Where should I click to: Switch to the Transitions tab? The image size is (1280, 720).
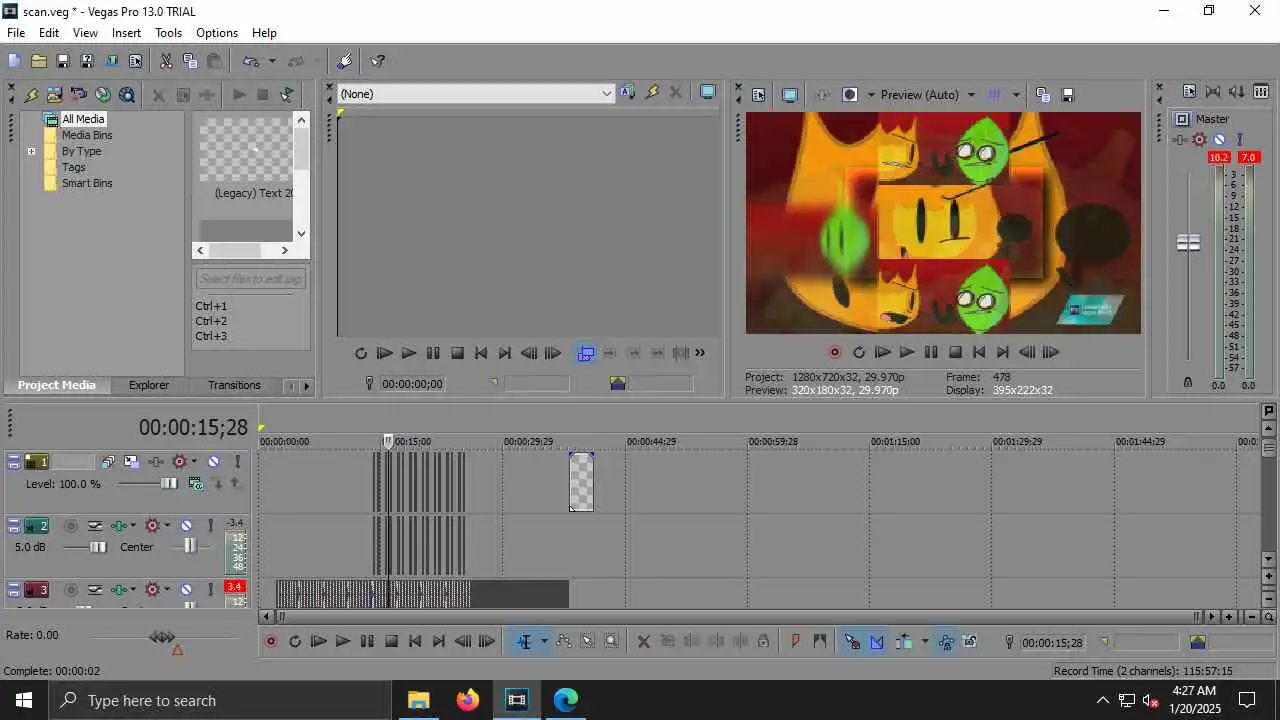pyautogui.click(x=234, y=385)
